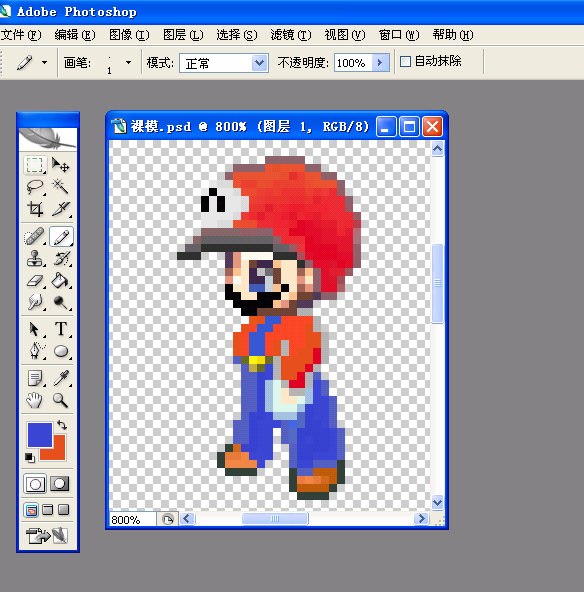Select the Pencil tool in toolbox
The height and width of the screenshot is (592, 584).
(x=61, y=237)
